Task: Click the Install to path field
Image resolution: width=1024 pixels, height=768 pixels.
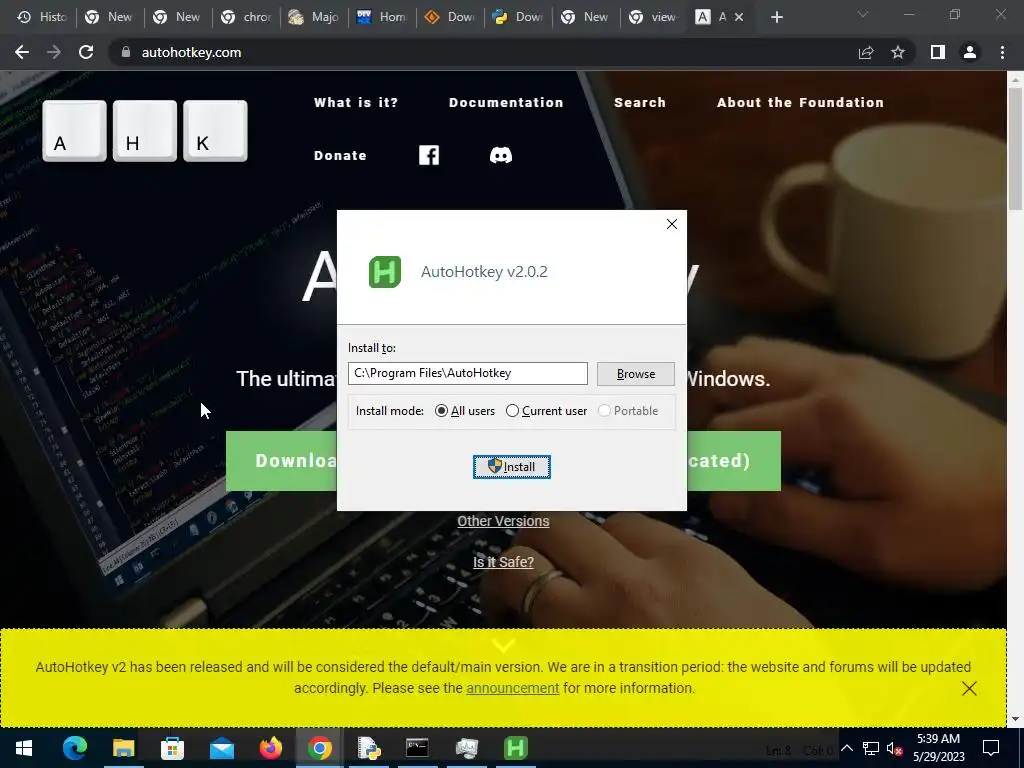Action: [468, 374]
